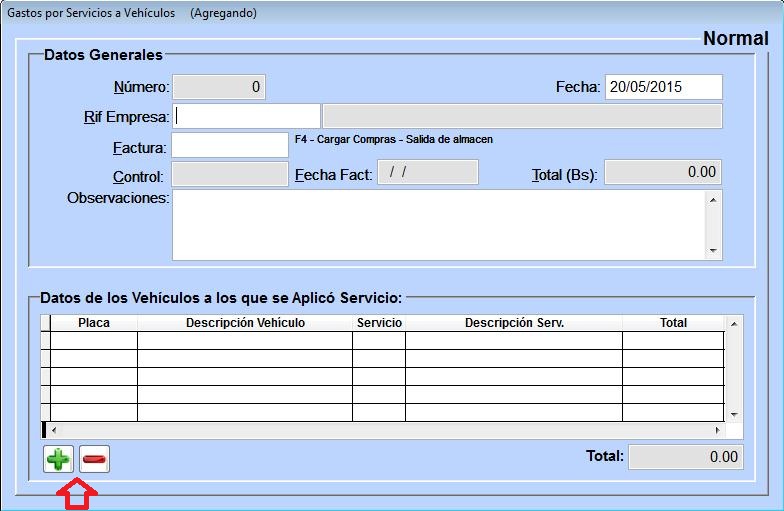Click the Número field

click(219, 87)
